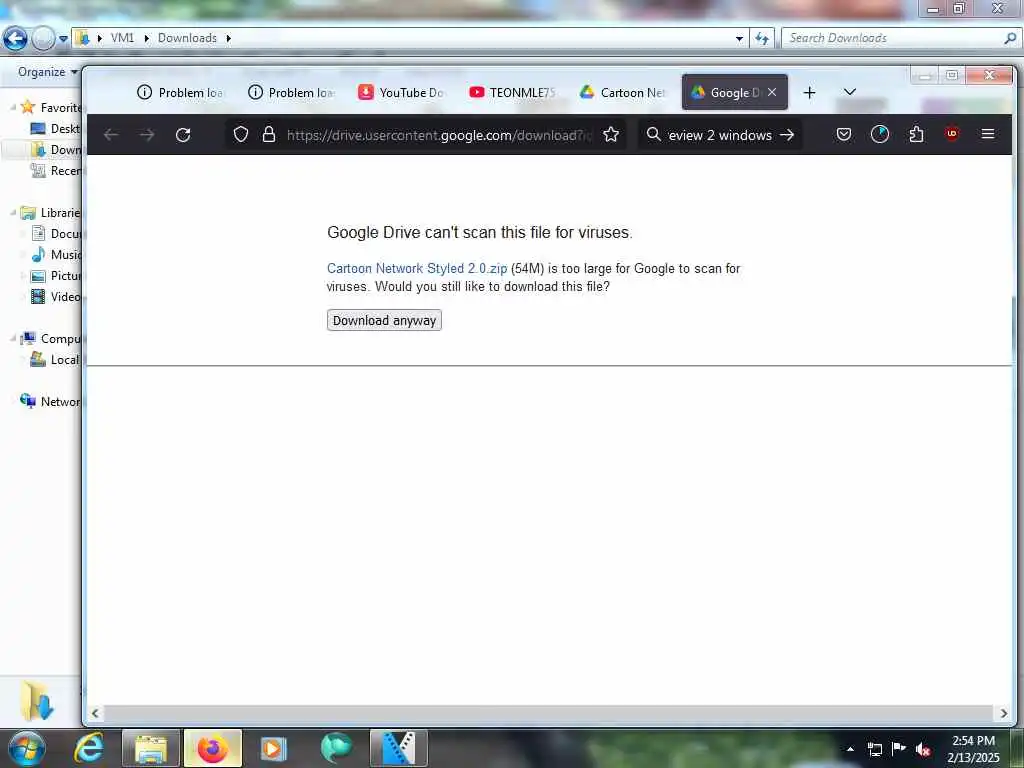Show site security padlock info
Screen dimensions: 1024x768
click(268, 135)
